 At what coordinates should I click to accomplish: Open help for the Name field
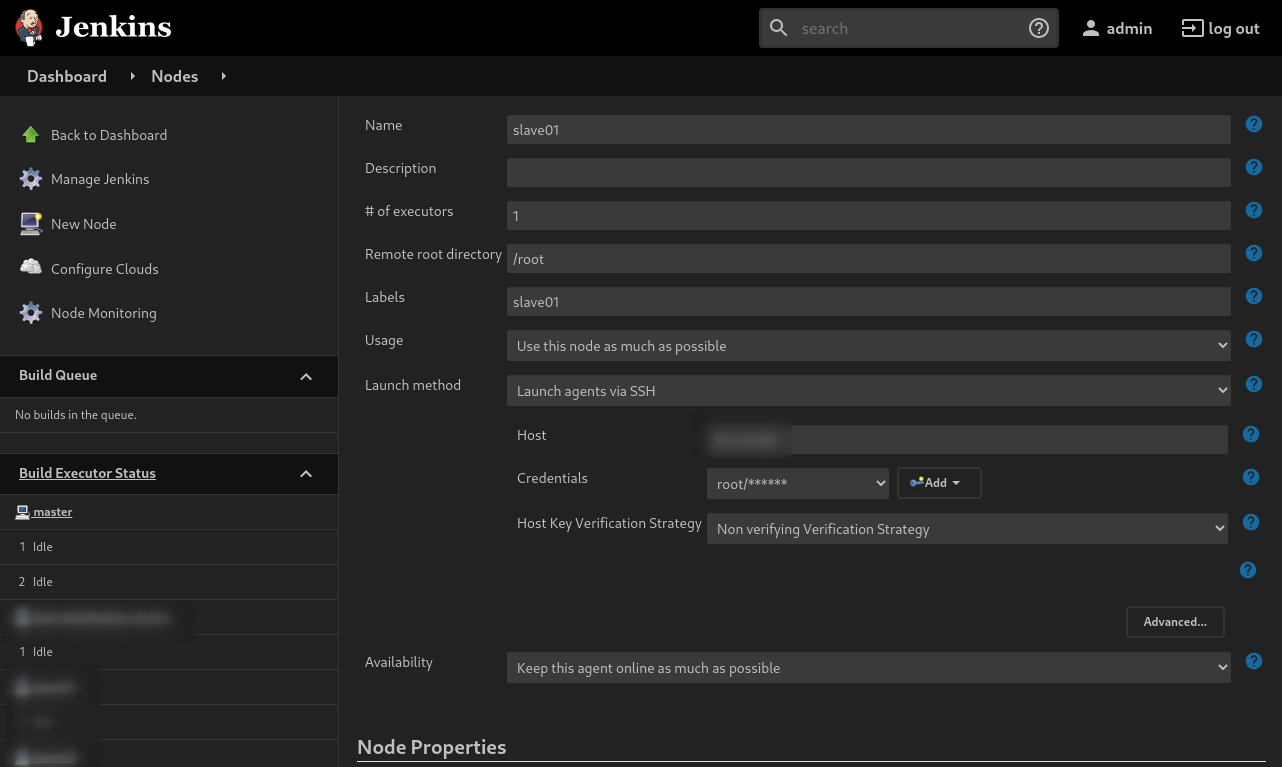tap(1253, 125)
